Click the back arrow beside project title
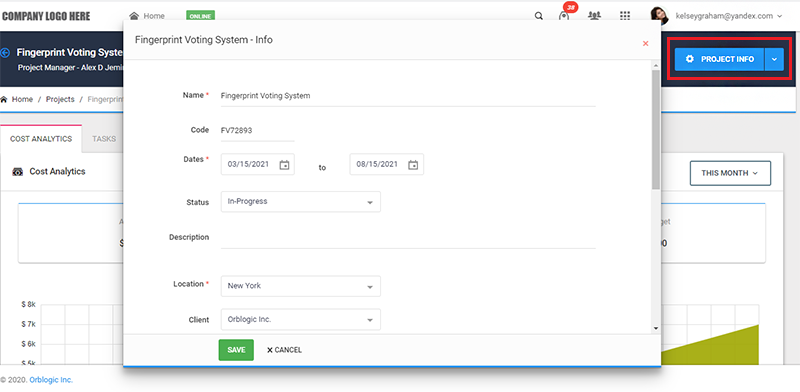Image resolution: width=800 pixels, height=392 pixels. pos(6,53)
